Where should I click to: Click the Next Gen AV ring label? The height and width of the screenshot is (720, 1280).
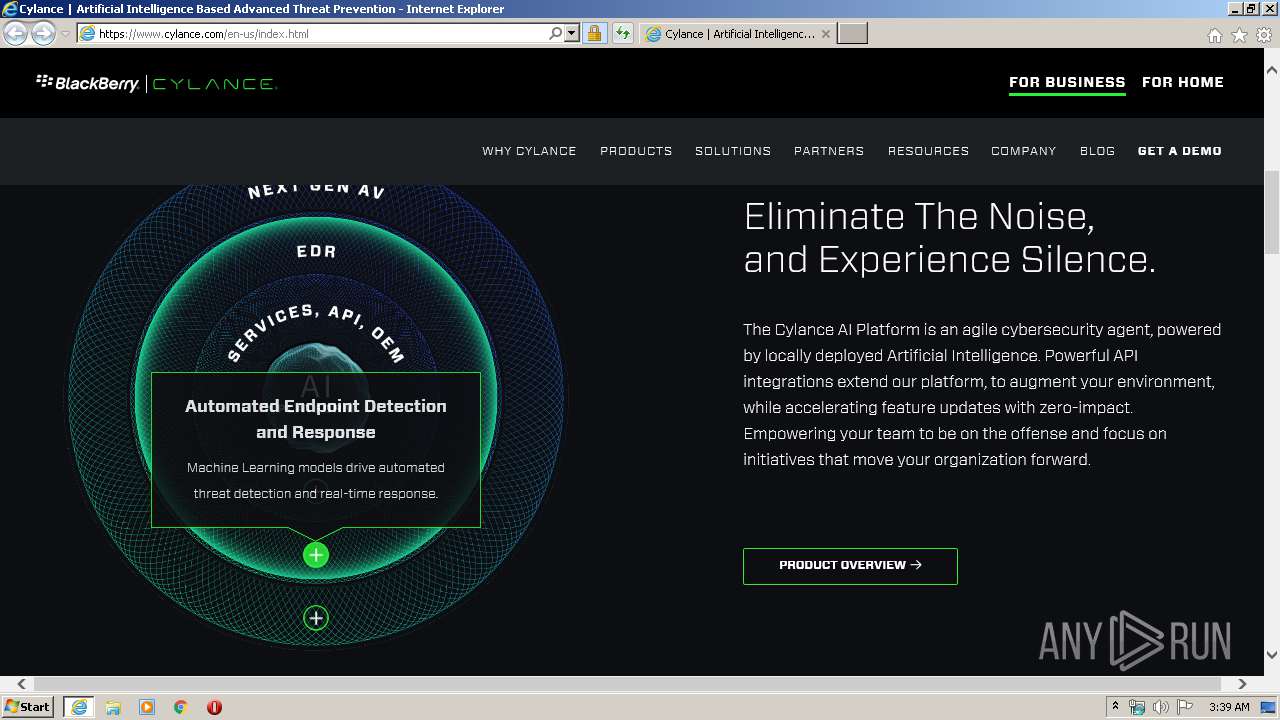coord(316,191)
